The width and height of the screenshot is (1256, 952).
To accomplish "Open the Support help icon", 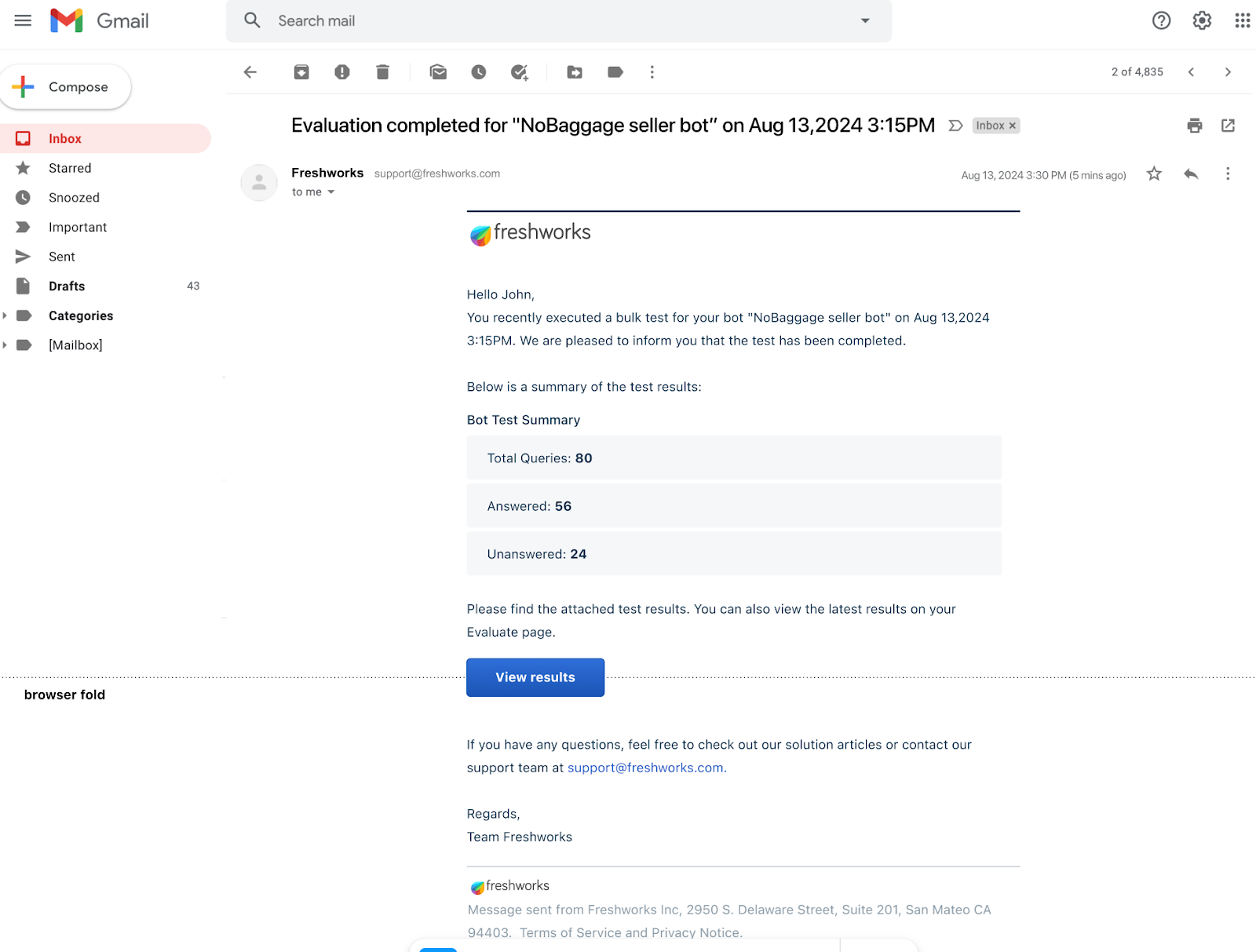I will click(1161, 20).
